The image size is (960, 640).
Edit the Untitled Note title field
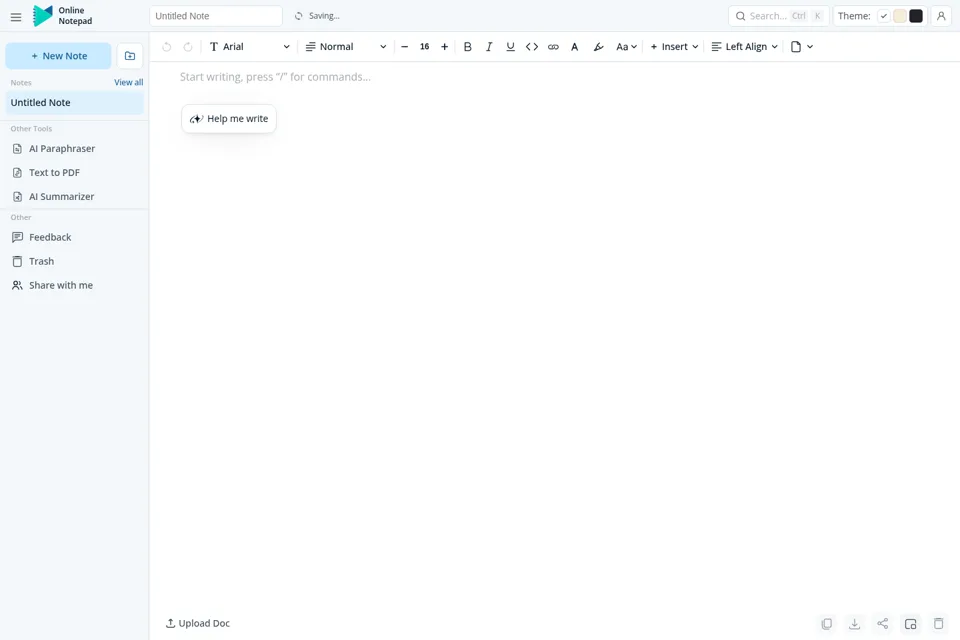(x=216, y=16)
